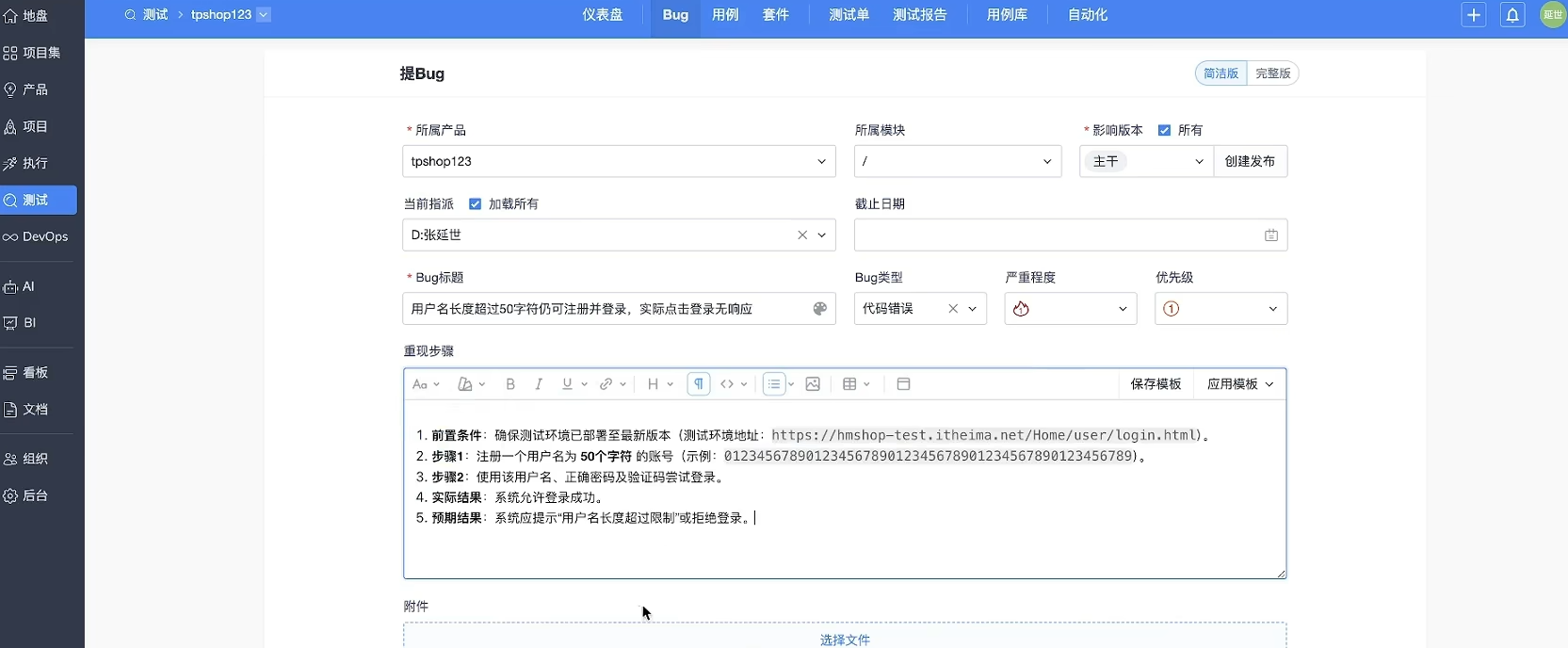Insert an image via editor image icon

click(813, 384)
